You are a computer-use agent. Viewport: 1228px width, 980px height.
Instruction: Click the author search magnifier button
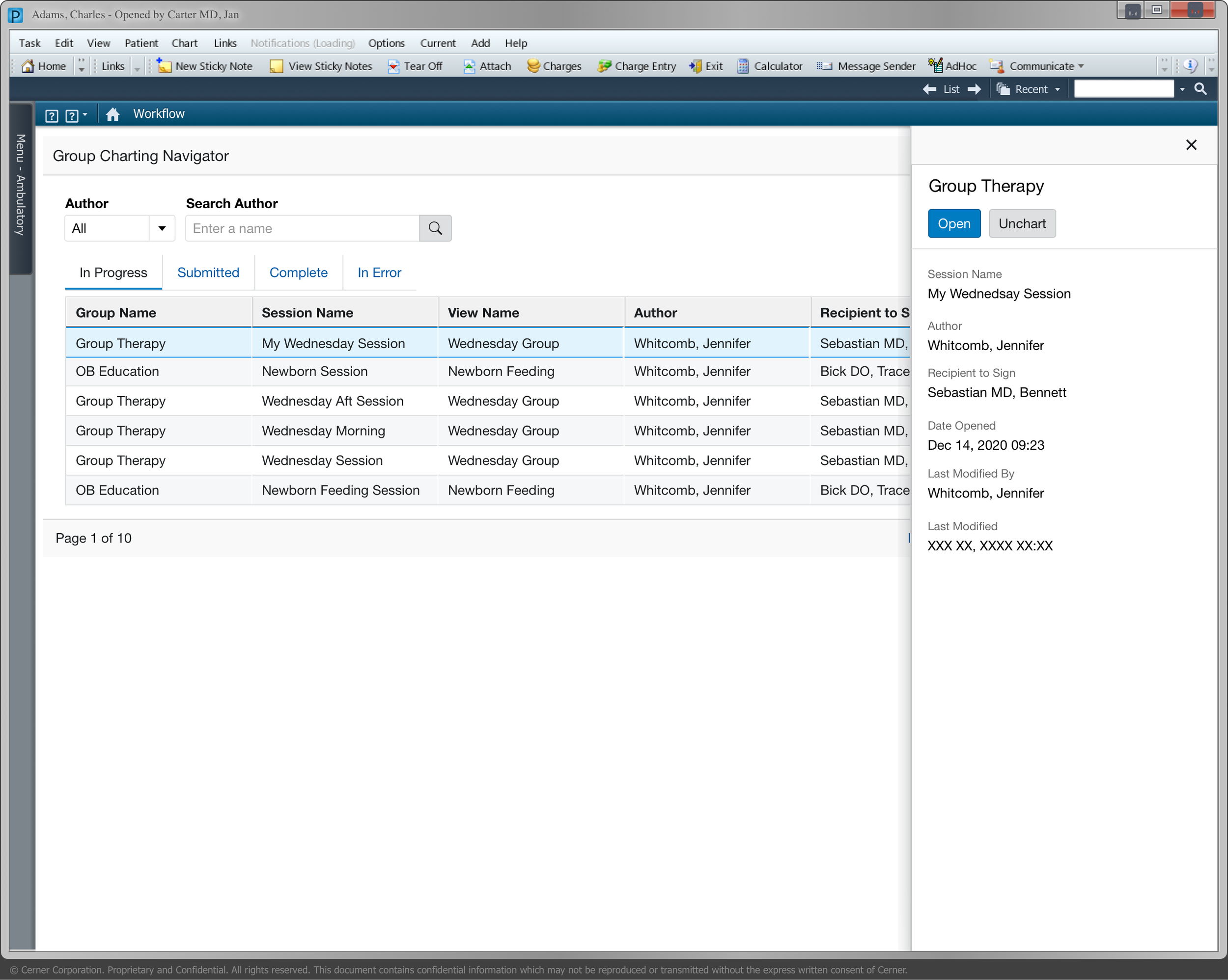click(435, 228)
